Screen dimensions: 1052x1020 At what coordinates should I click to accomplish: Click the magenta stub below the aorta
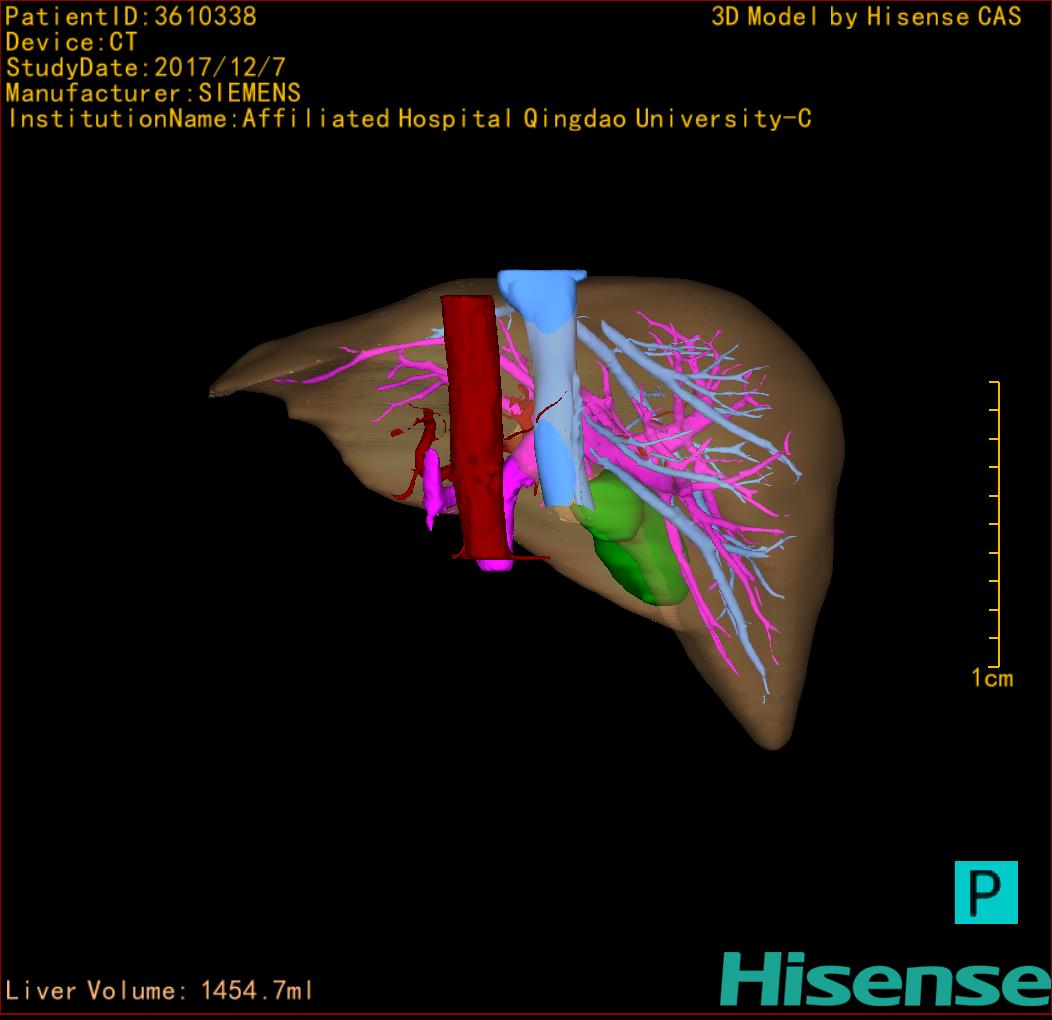click(494, 565)
